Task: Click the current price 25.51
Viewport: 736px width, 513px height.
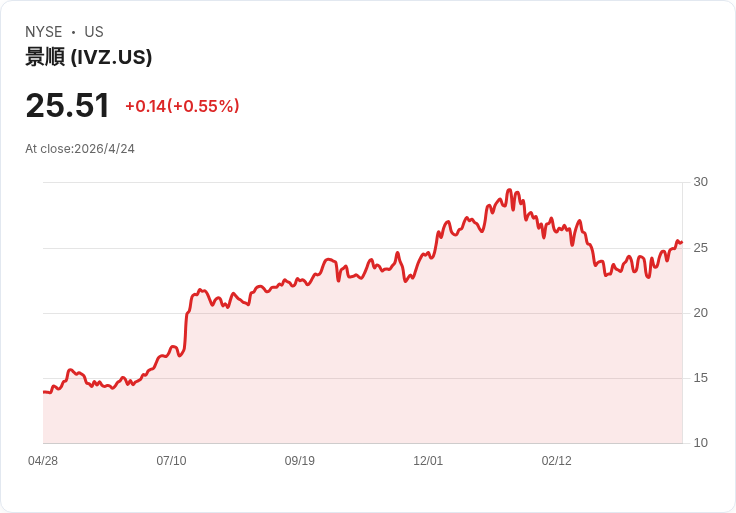Action: [68, 105]
